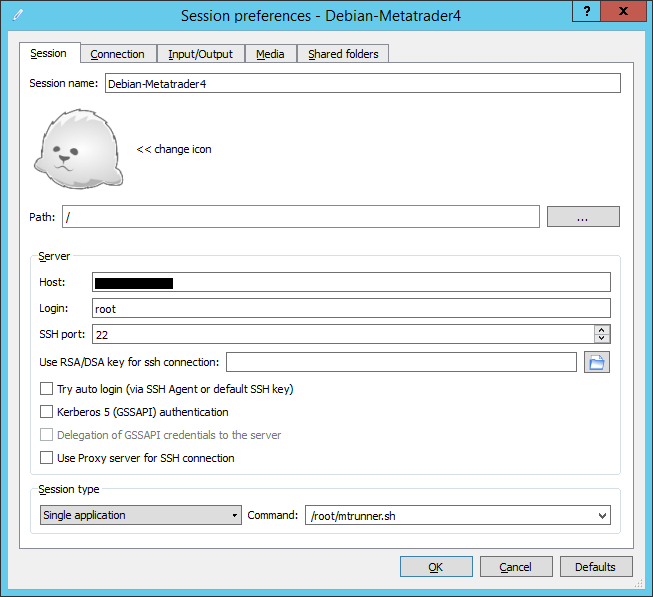
Task: Open the help question mark button
Action: 586,11
